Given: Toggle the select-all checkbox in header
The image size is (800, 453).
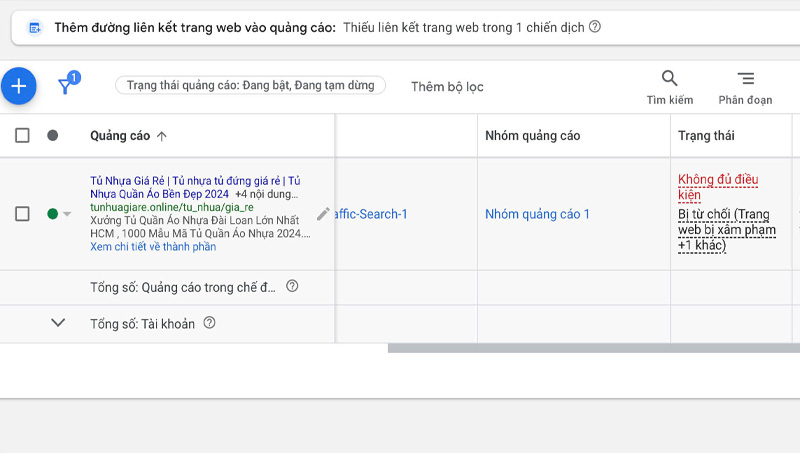Looking at the screenshot, I should (22, 136).
